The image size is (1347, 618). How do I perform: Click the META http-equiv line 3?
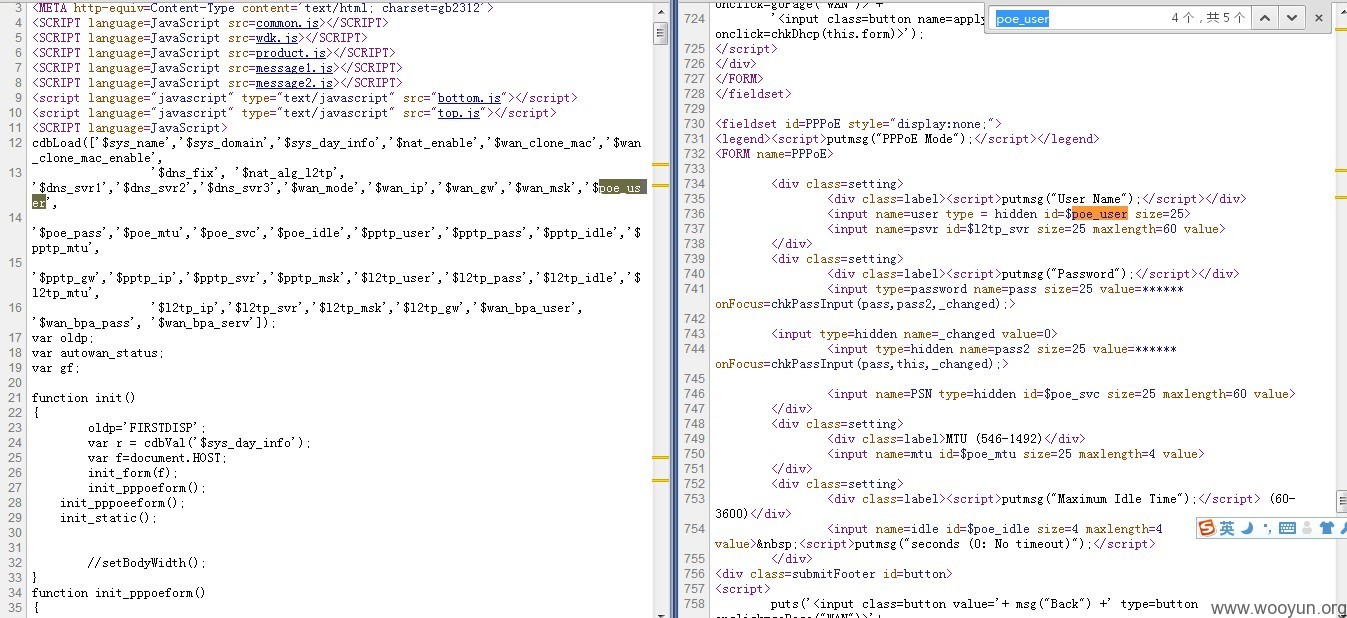click(263, 7)
